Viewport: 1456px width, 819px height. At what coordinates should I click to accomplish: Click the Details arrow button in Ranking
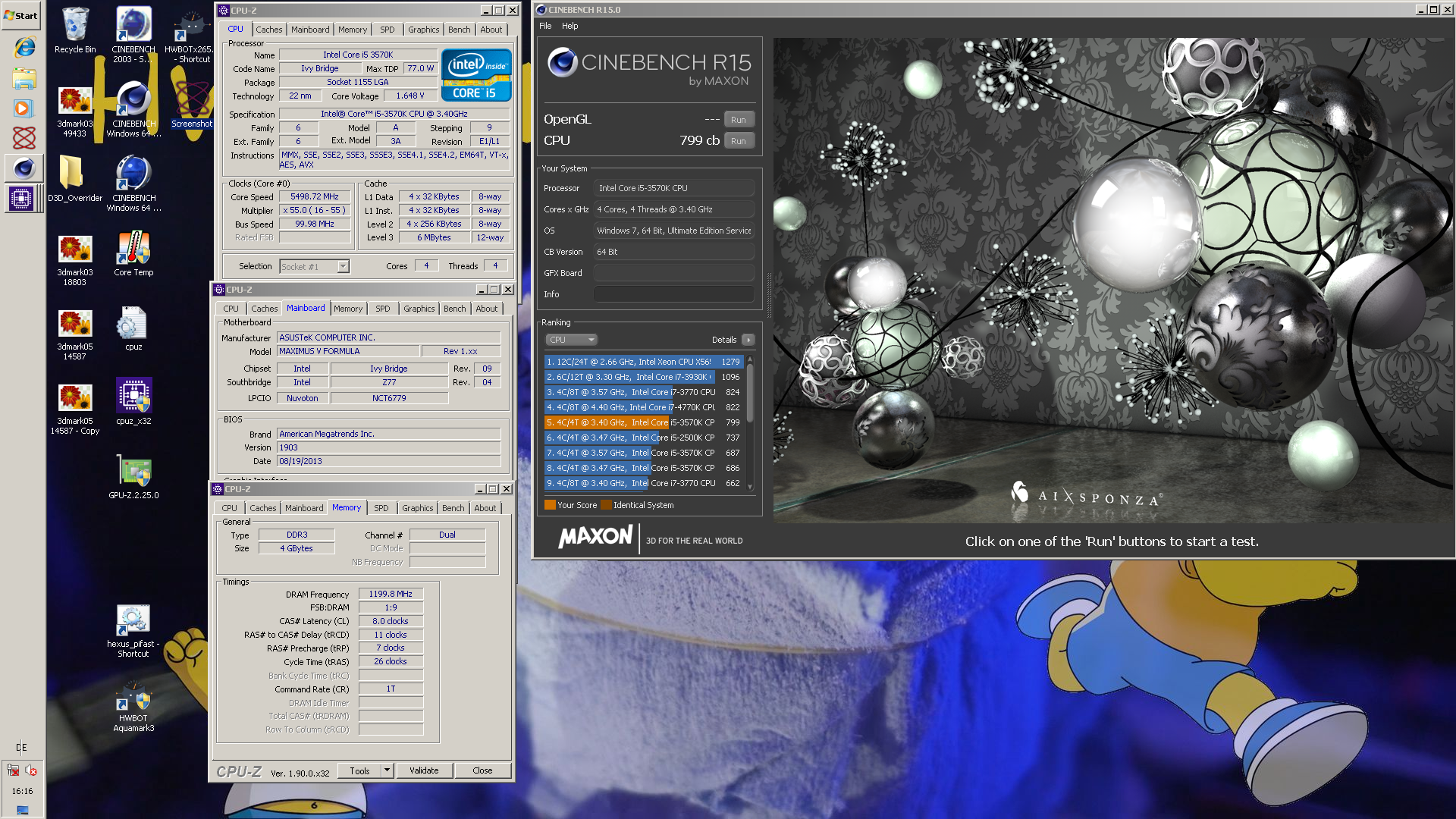(x=748, y=340)
